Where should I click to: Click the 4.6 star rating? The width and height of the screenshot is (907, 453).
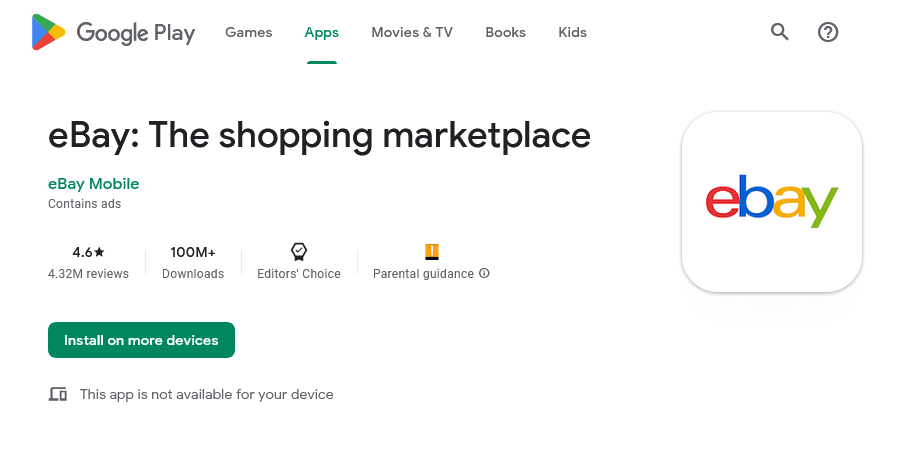pos(89,252)
